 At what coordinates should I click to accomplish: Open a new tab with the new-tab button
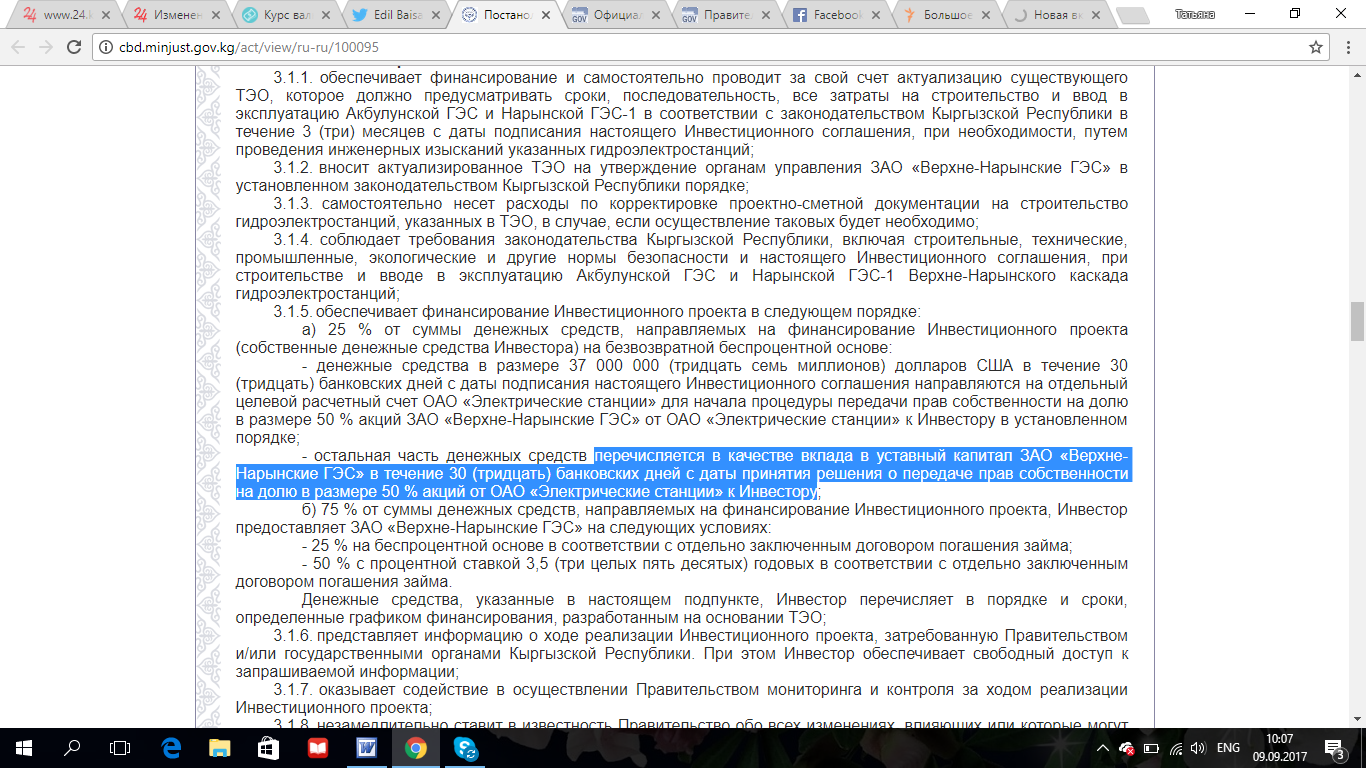[x=1131, y=15]
